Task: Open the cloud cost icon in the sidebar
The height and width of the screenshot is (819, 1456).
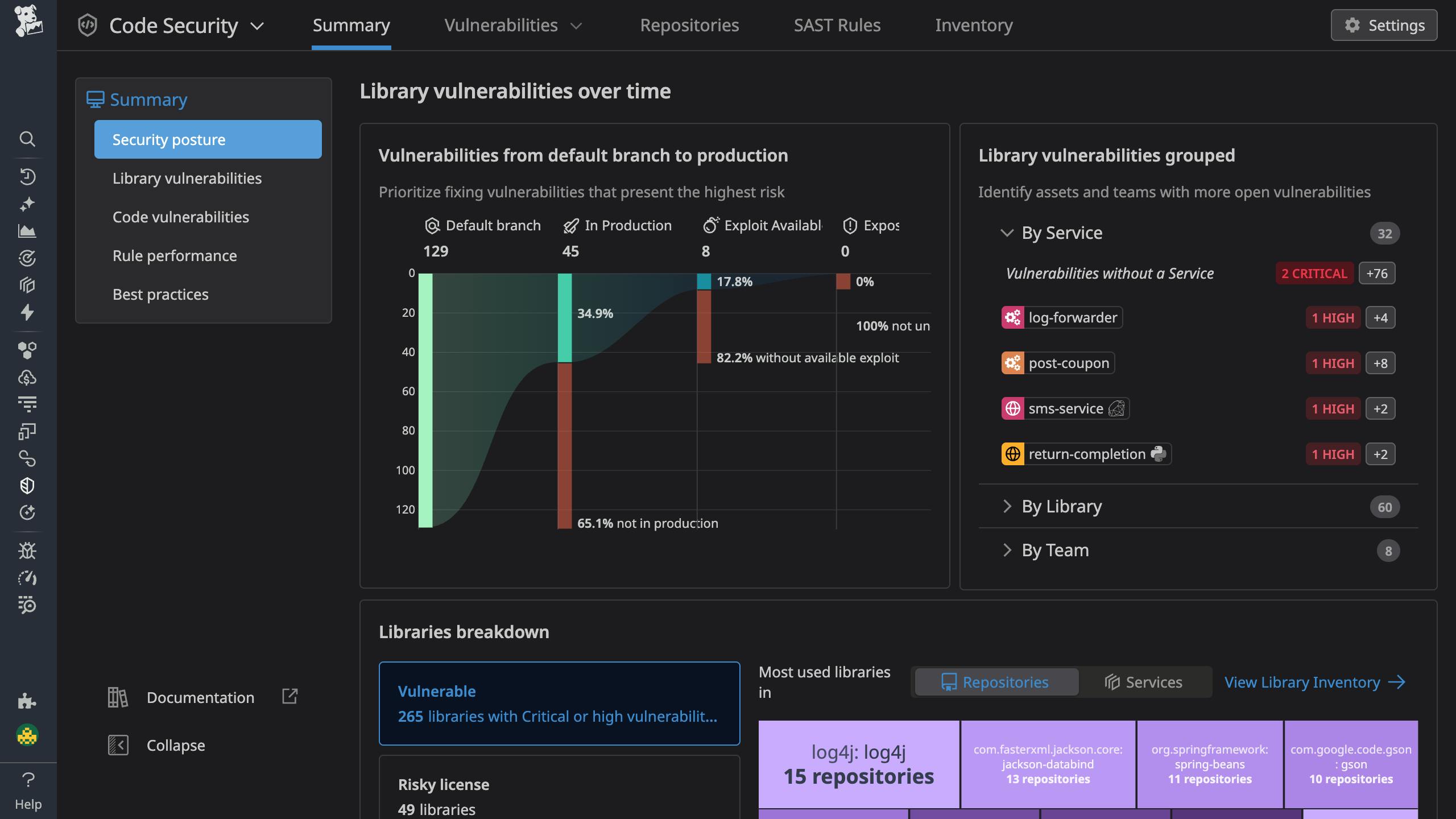Action: tap(27, 377)
